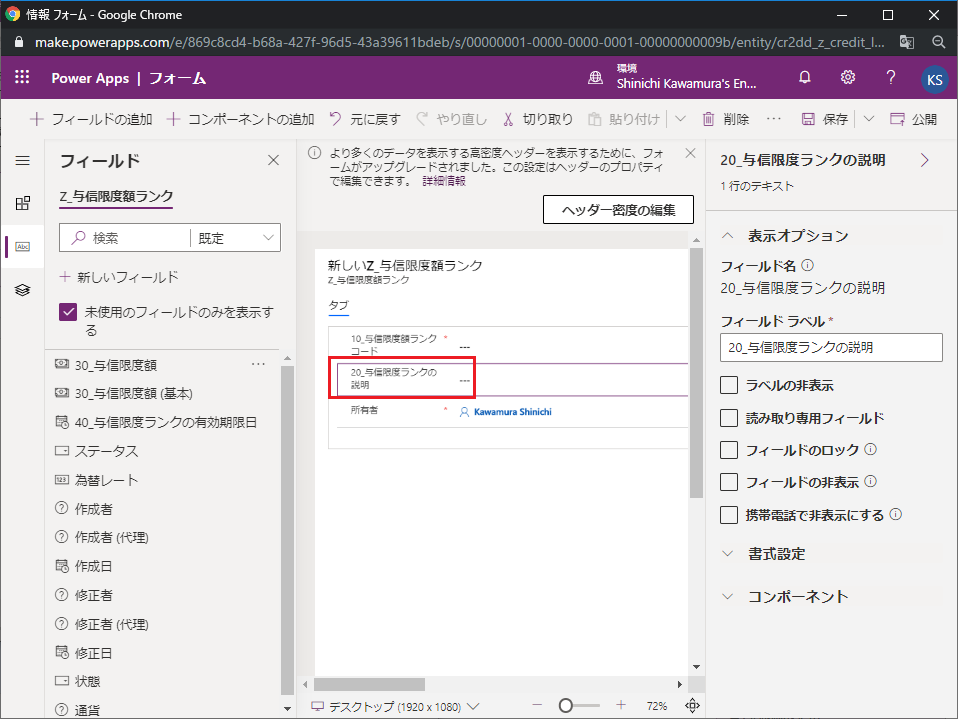Check フィールドのロック
This screenshot has height=719, width=958.
point(729,450)
